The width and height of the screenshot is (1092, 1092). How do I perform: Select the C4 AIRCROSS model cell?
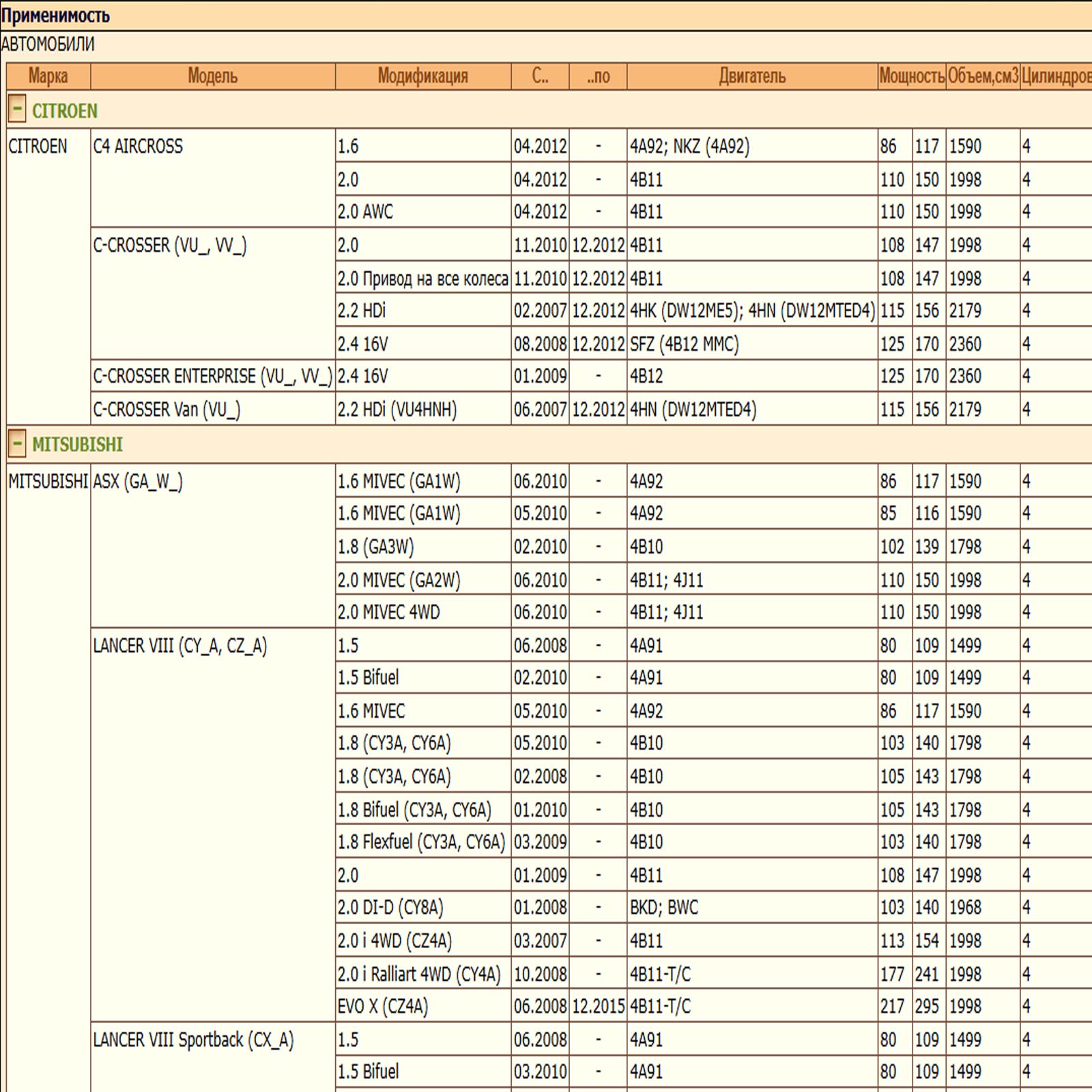pos(138,146)
